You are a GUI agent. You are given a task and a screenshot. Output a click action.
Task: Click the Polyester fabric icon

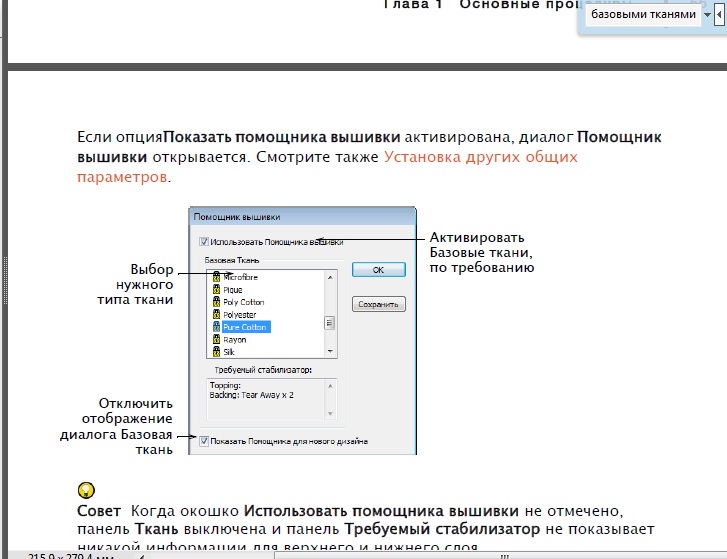coord(216,314)
